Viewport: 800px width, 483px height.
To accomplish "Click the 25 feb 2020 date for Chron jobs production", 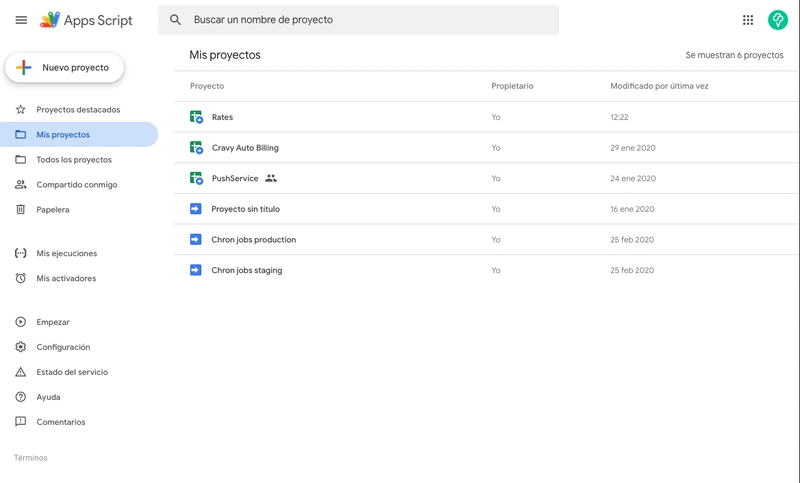I will (632, 239).
